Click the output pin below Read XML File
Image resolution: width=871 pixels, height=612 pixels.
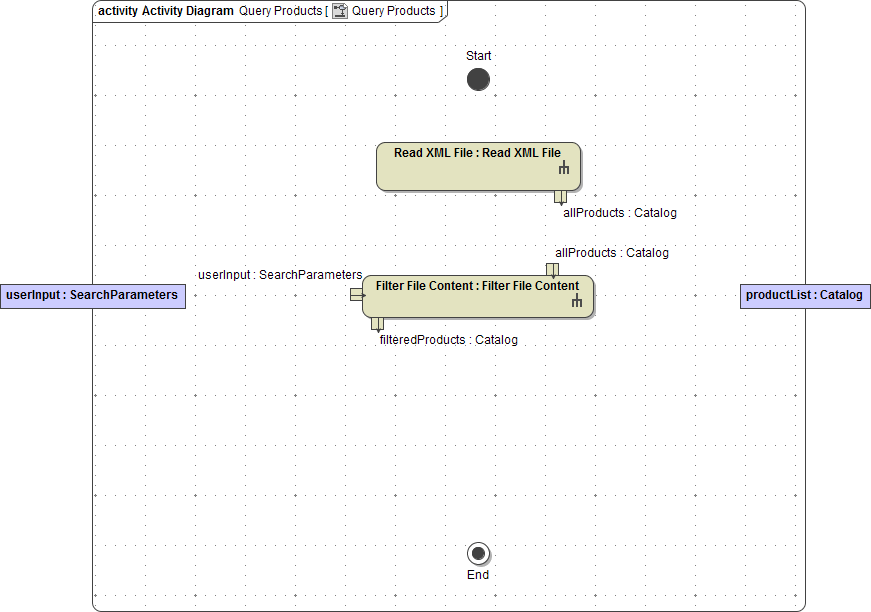(563, 198)
